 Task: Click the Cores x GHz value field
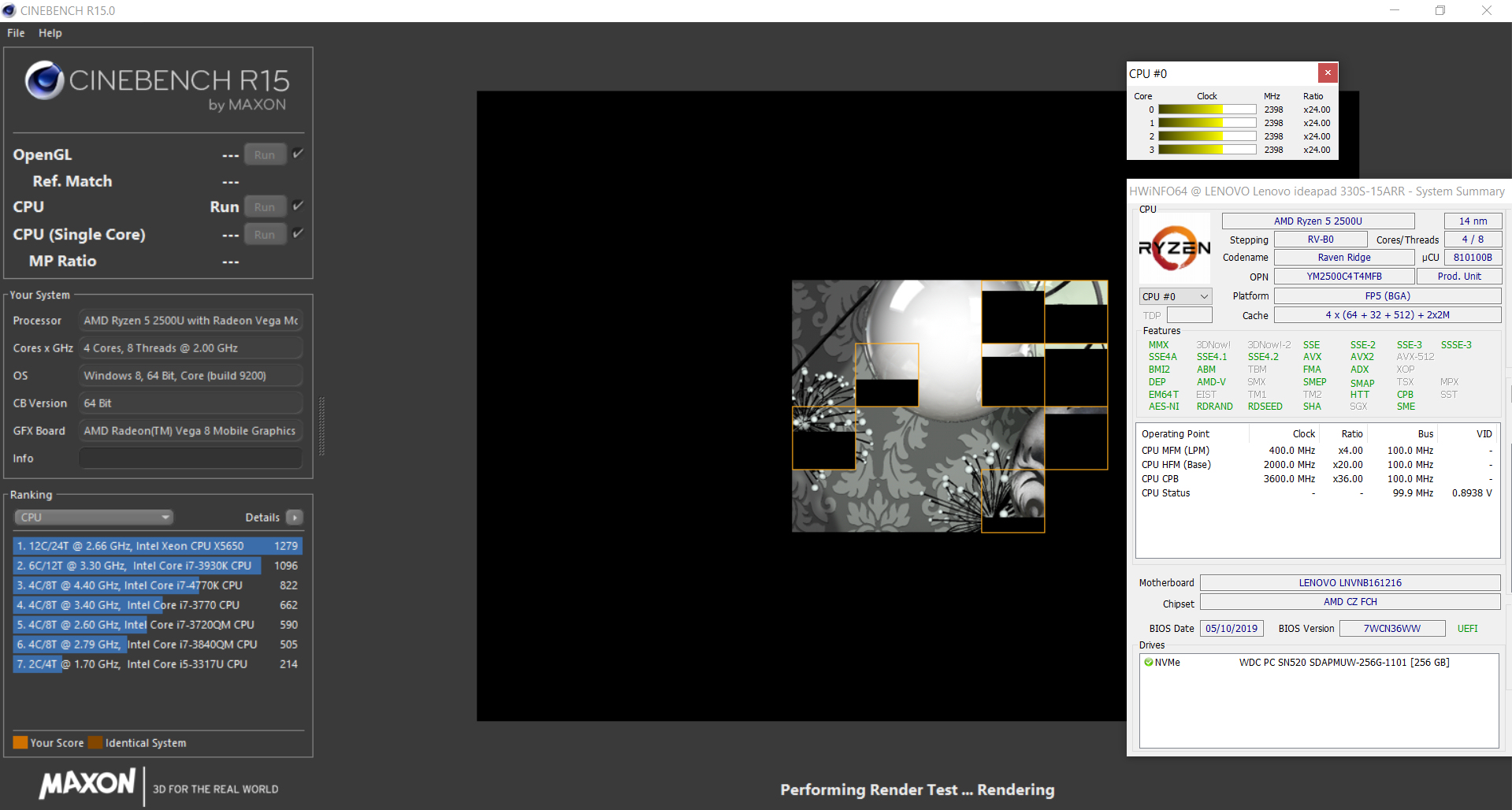191,348
